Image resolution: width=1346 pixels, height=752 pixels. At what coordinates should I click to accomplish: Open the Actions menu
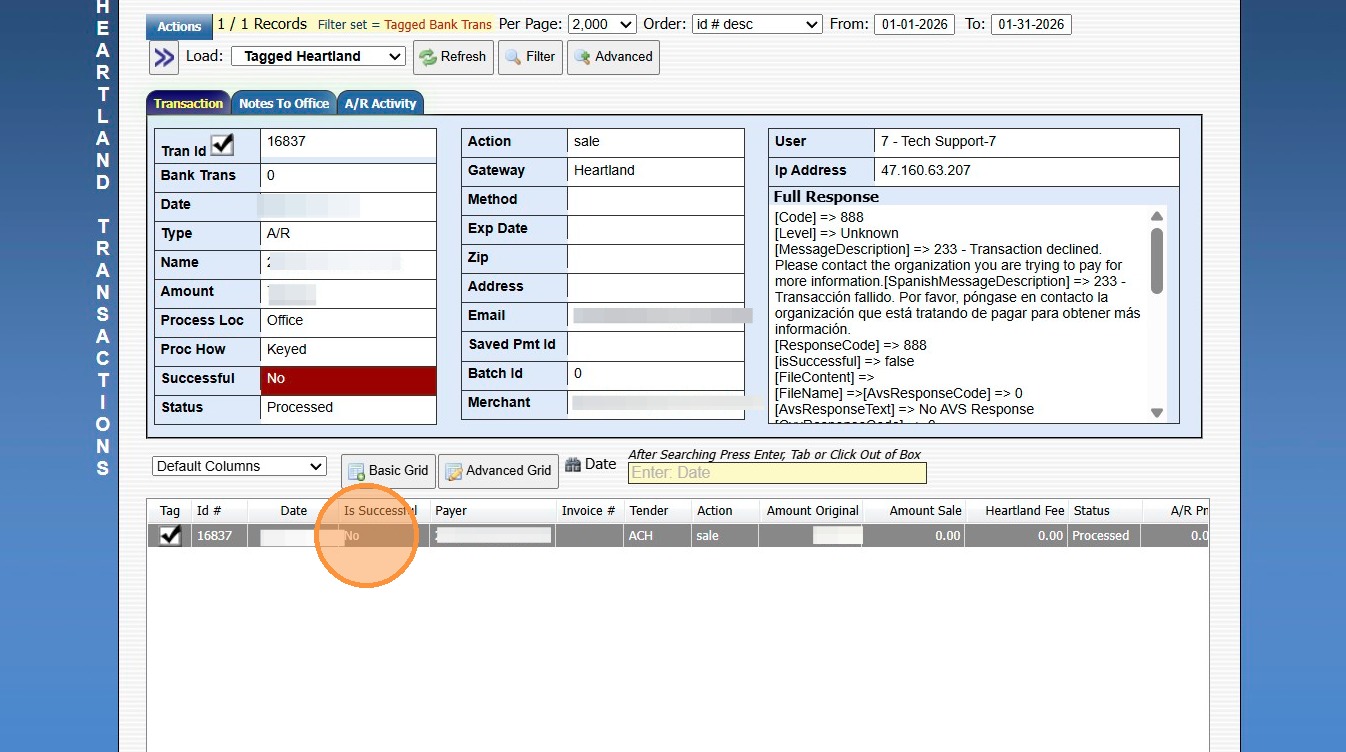[x=179, y=26]
